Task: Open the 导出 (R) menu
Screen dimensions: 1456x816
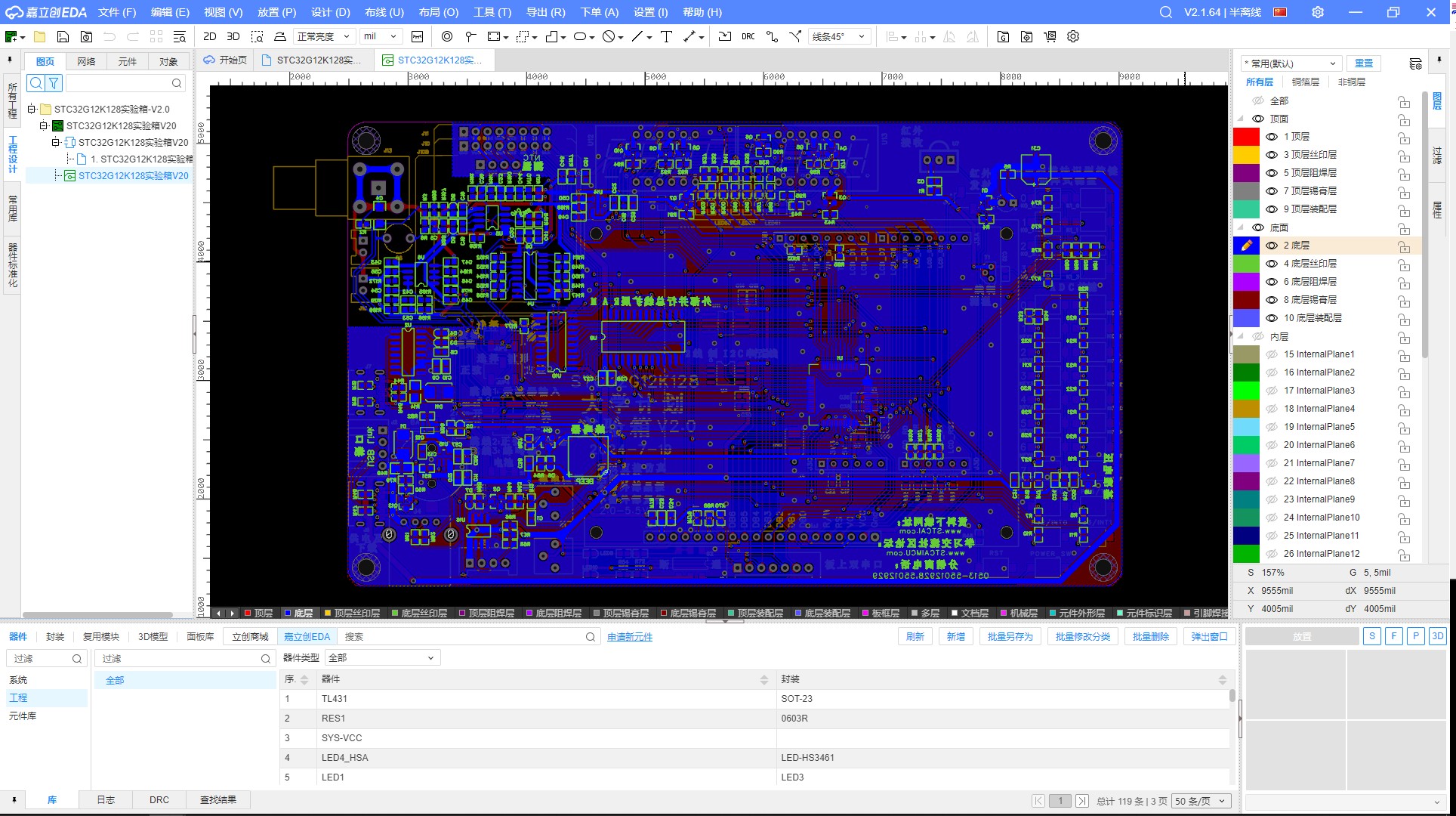Action: 546,12
